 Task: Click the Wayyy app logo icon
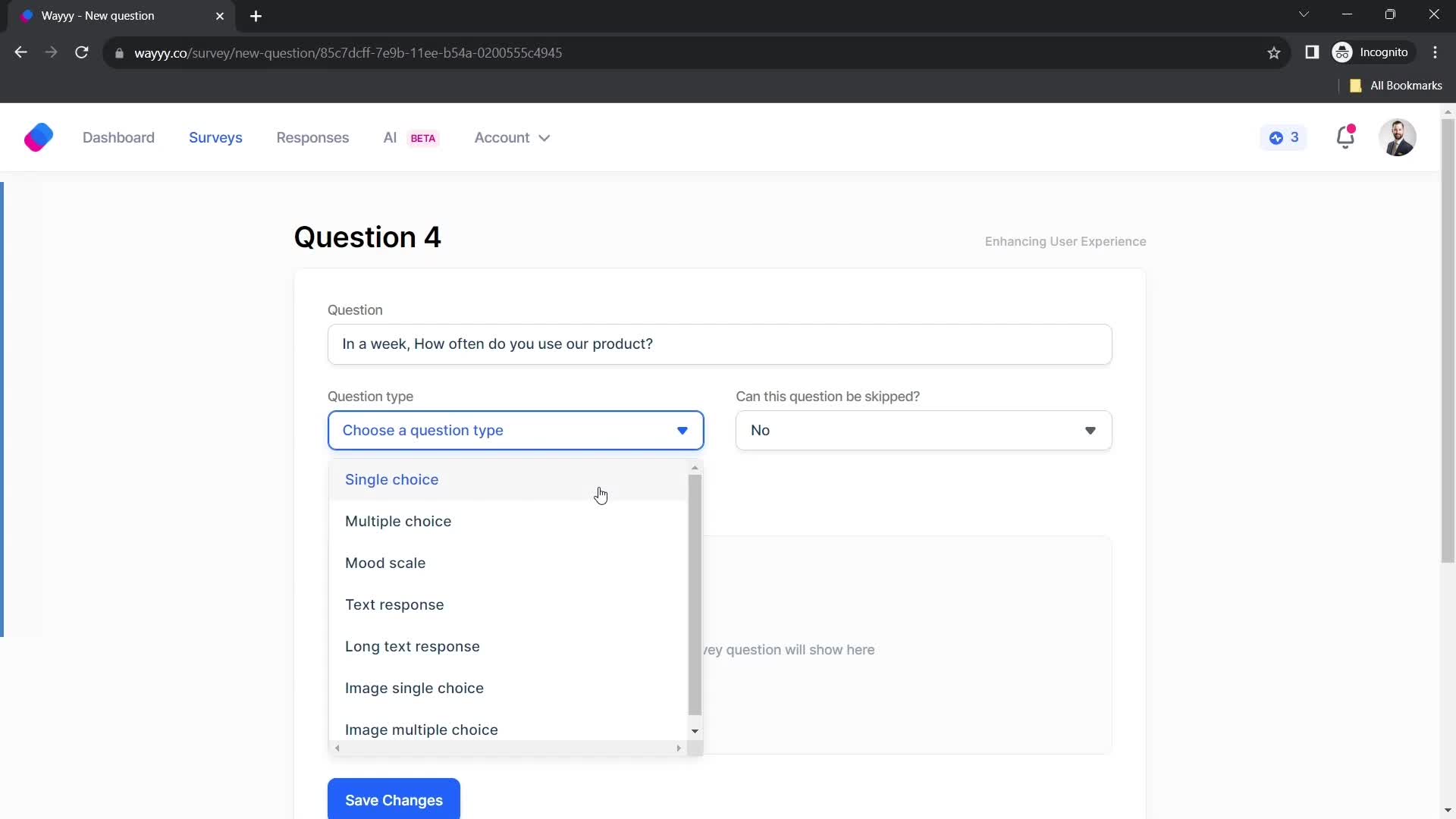coord(38,137)
